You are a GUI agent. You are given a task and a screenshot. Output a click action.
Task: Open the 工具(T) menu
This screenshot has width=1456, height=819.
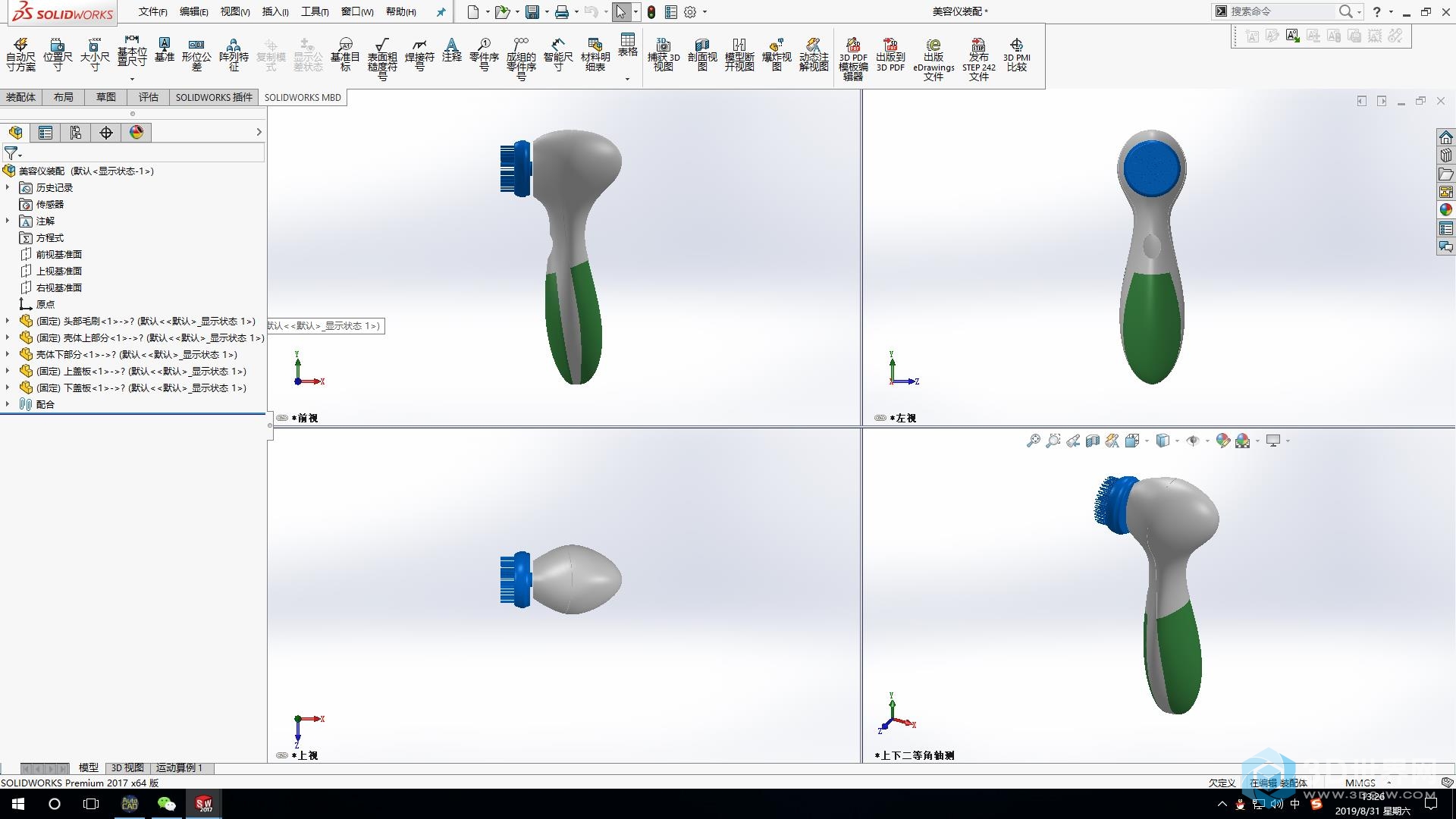315,11
